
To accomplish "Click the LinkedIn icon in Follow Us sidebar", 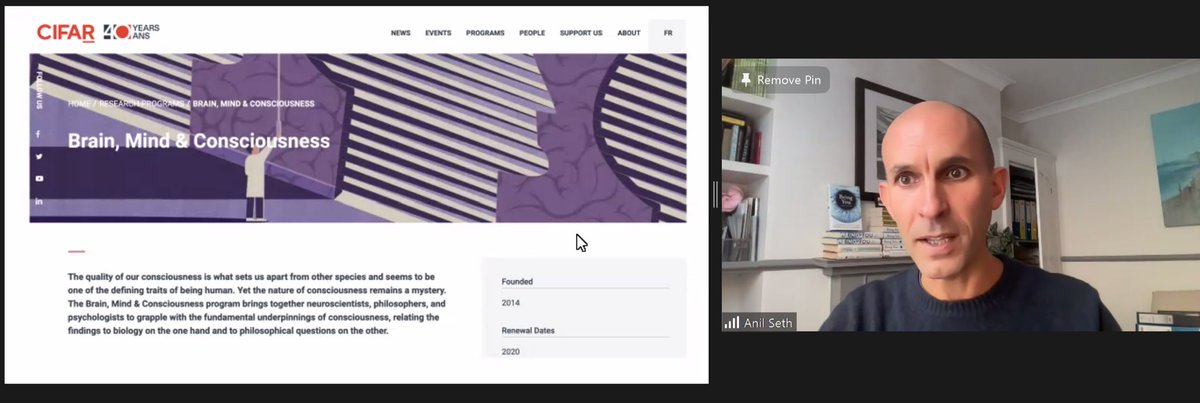I will [39, 201].
